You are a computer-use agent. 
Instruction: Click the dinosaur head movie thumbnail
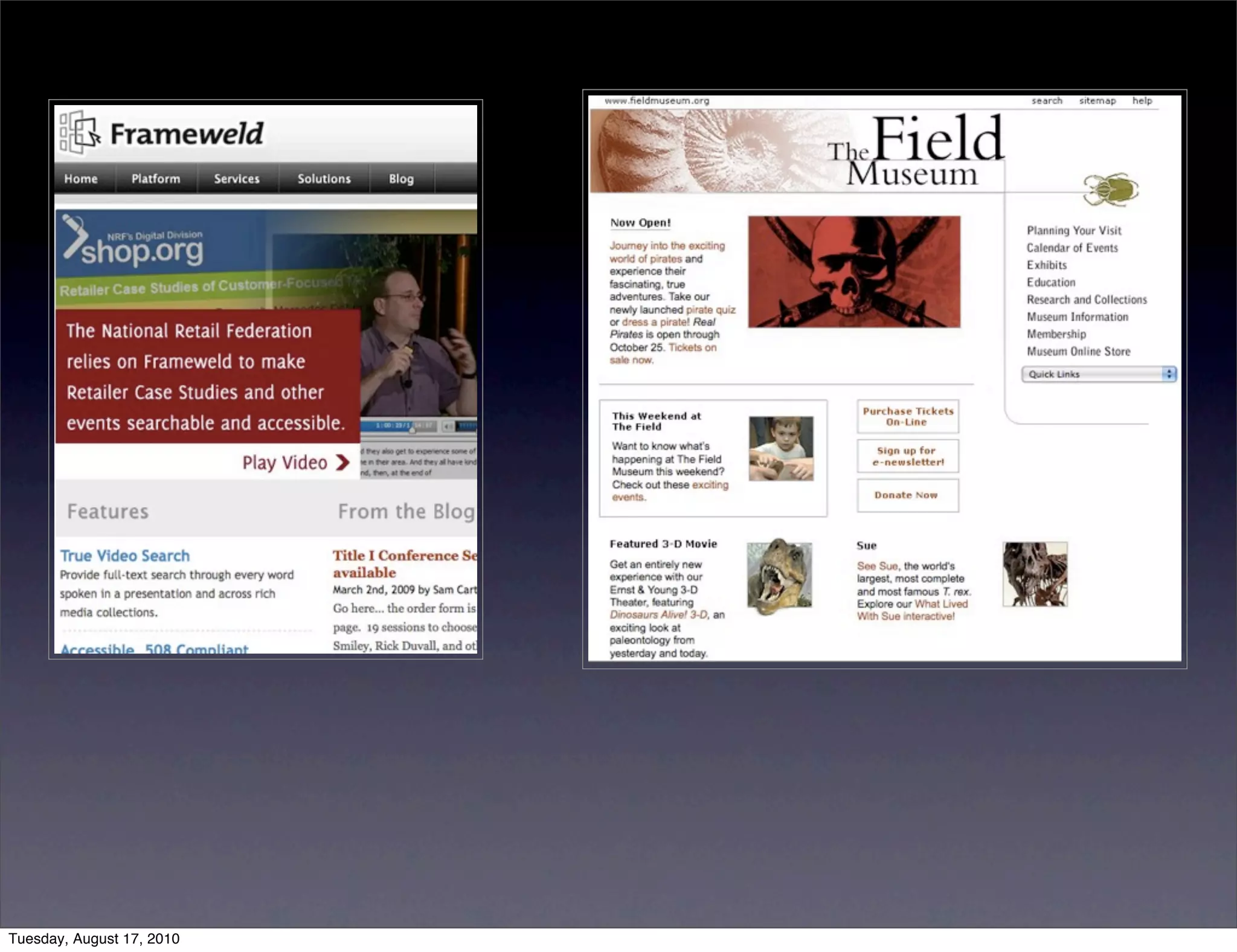point(779,576)
